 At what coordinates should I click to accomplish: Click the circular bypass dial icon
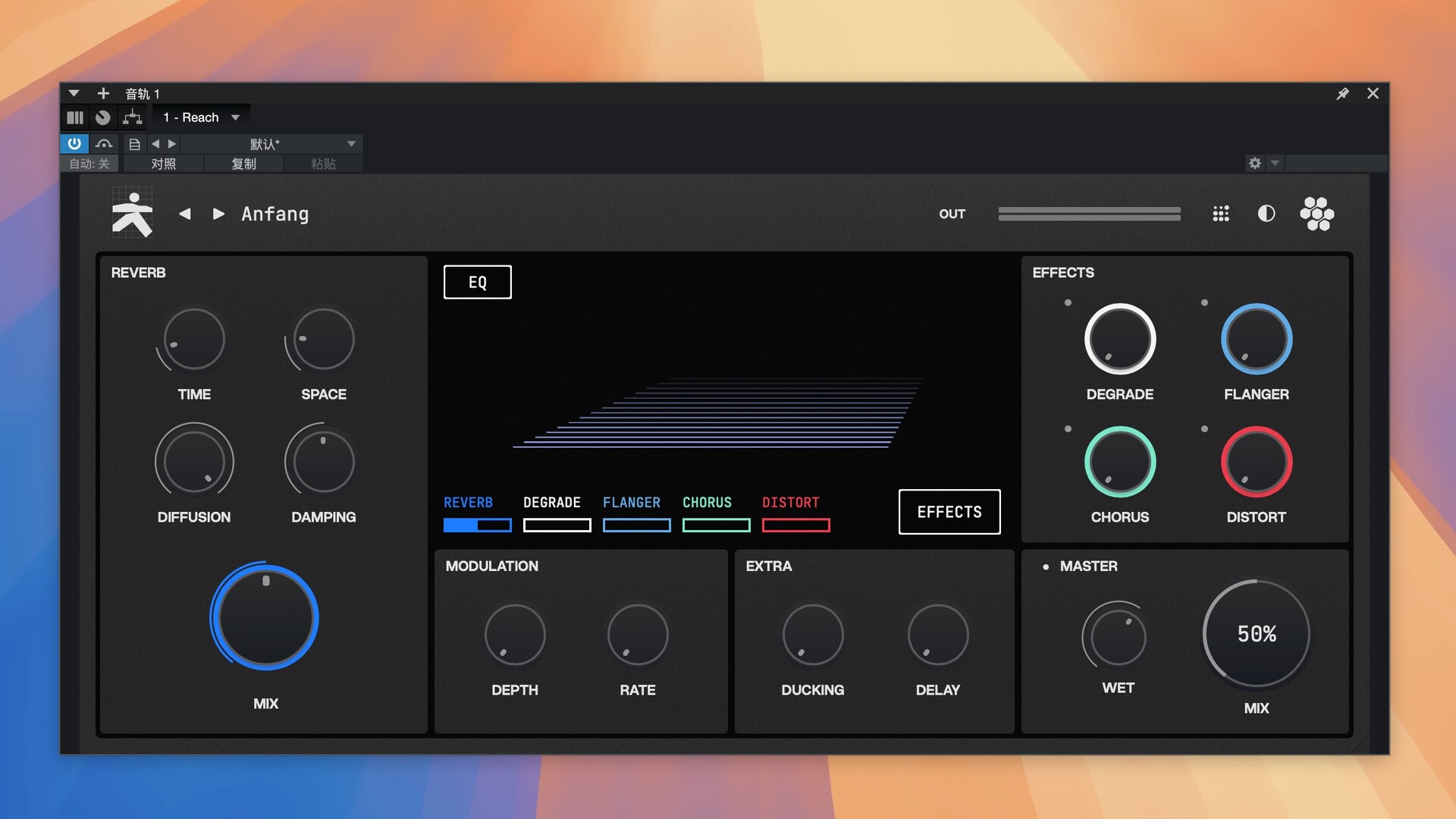103,118
